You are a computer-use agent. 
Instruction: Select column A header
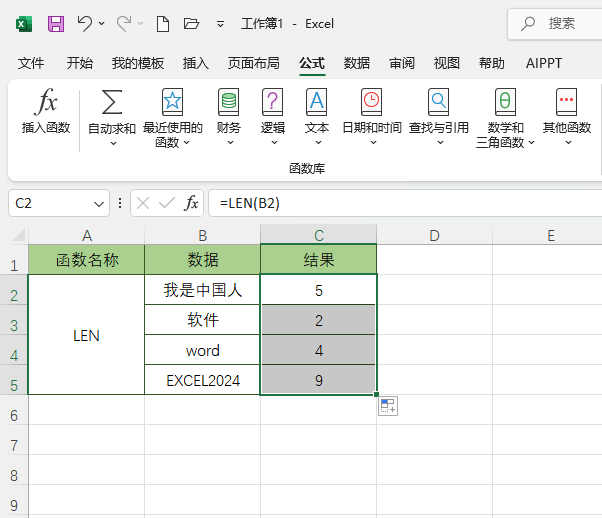pyautogui.click(x=87, y=235)
